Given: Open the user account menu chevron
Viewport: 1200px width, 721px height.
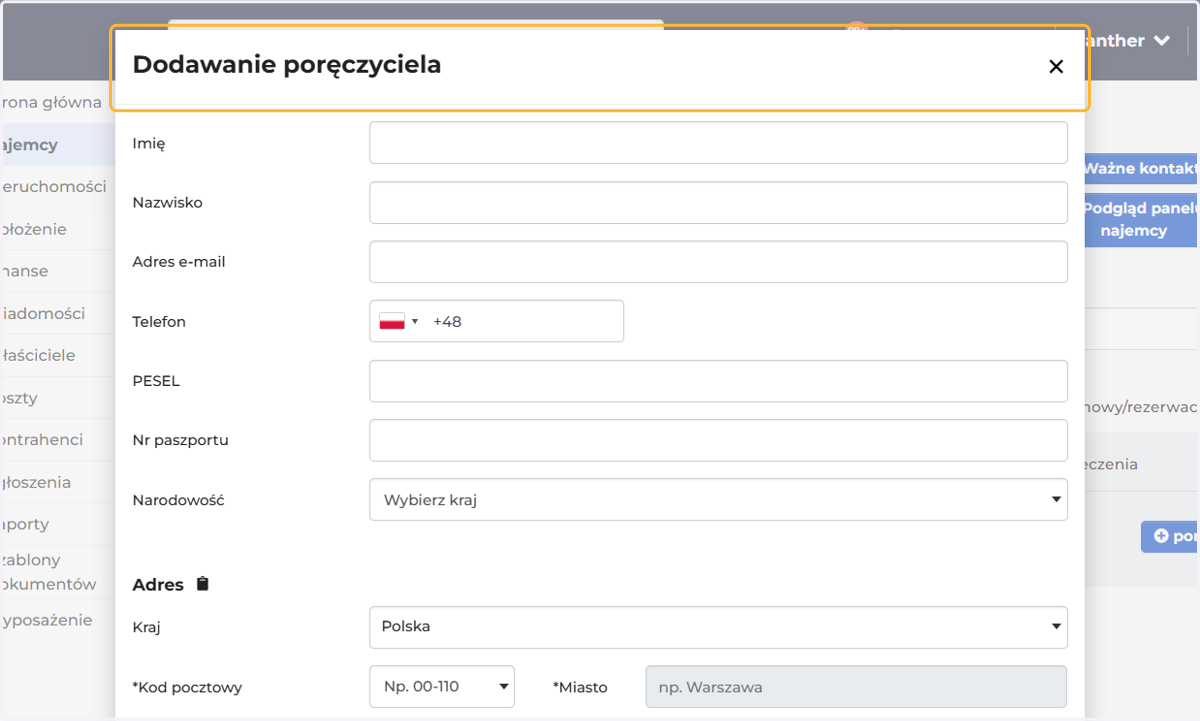Looking at the screenshot, I should pyautogui.click(x=1161, y=41).
